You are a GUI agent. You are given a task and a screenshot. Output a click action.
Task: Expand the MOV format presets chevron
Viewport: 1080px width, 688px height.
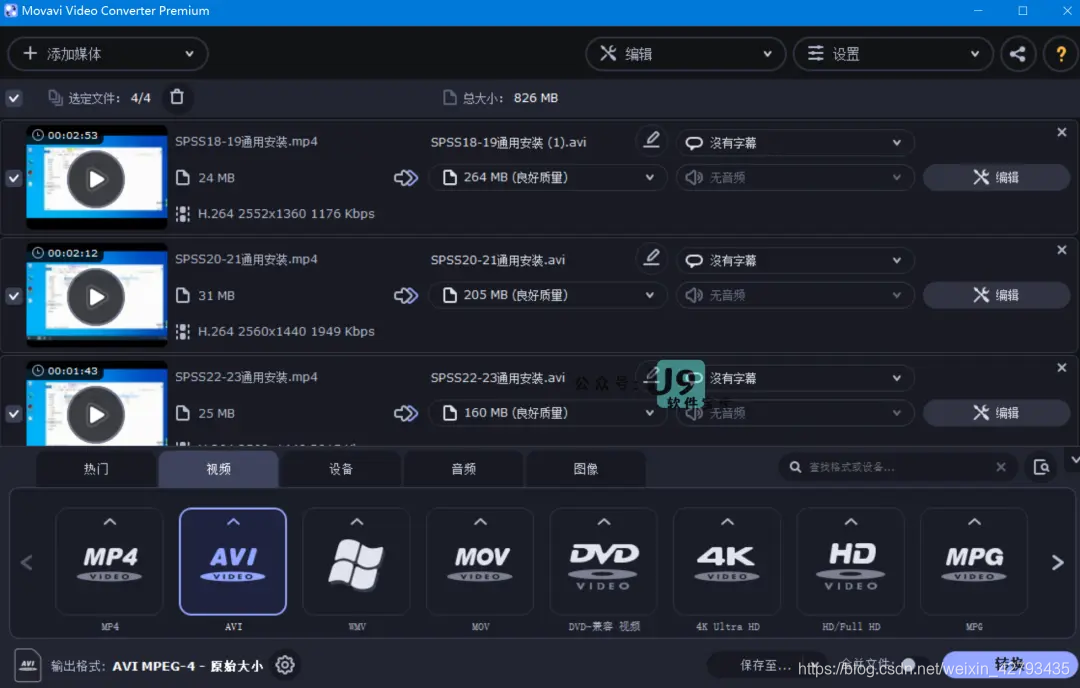point(480,522)
